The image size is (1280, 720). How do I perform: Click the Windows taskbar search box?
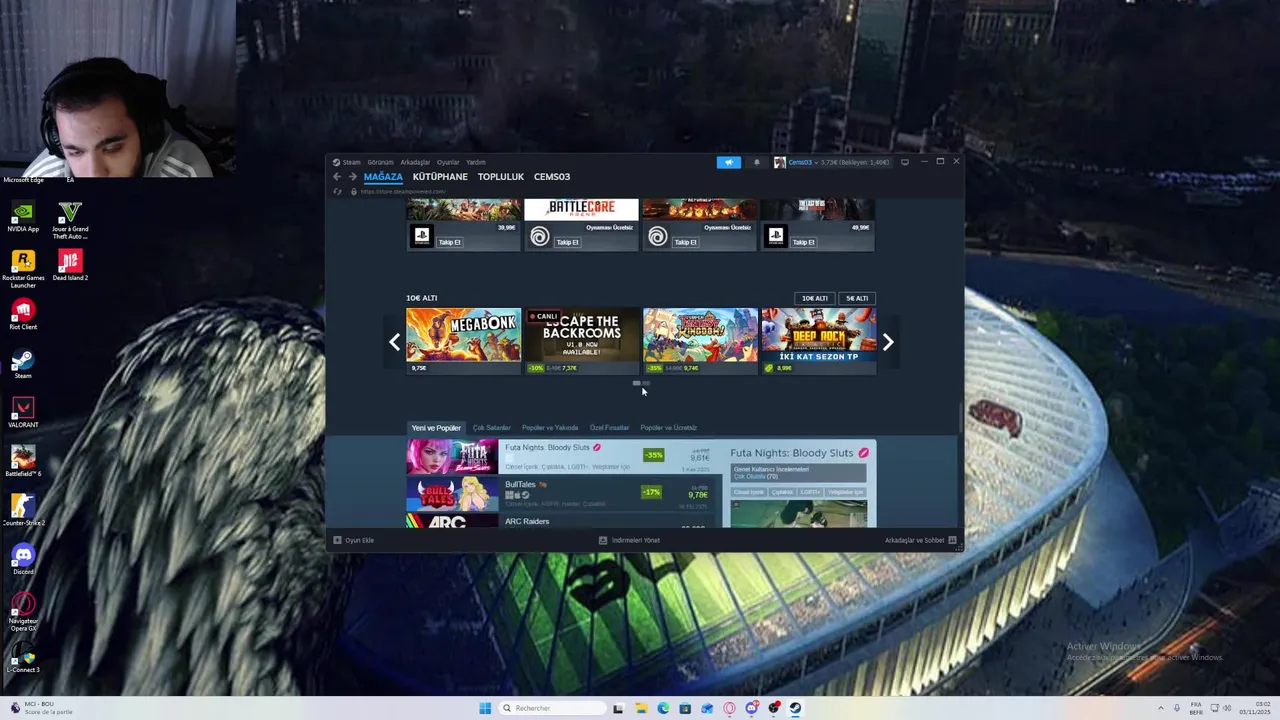coord(552,708)
